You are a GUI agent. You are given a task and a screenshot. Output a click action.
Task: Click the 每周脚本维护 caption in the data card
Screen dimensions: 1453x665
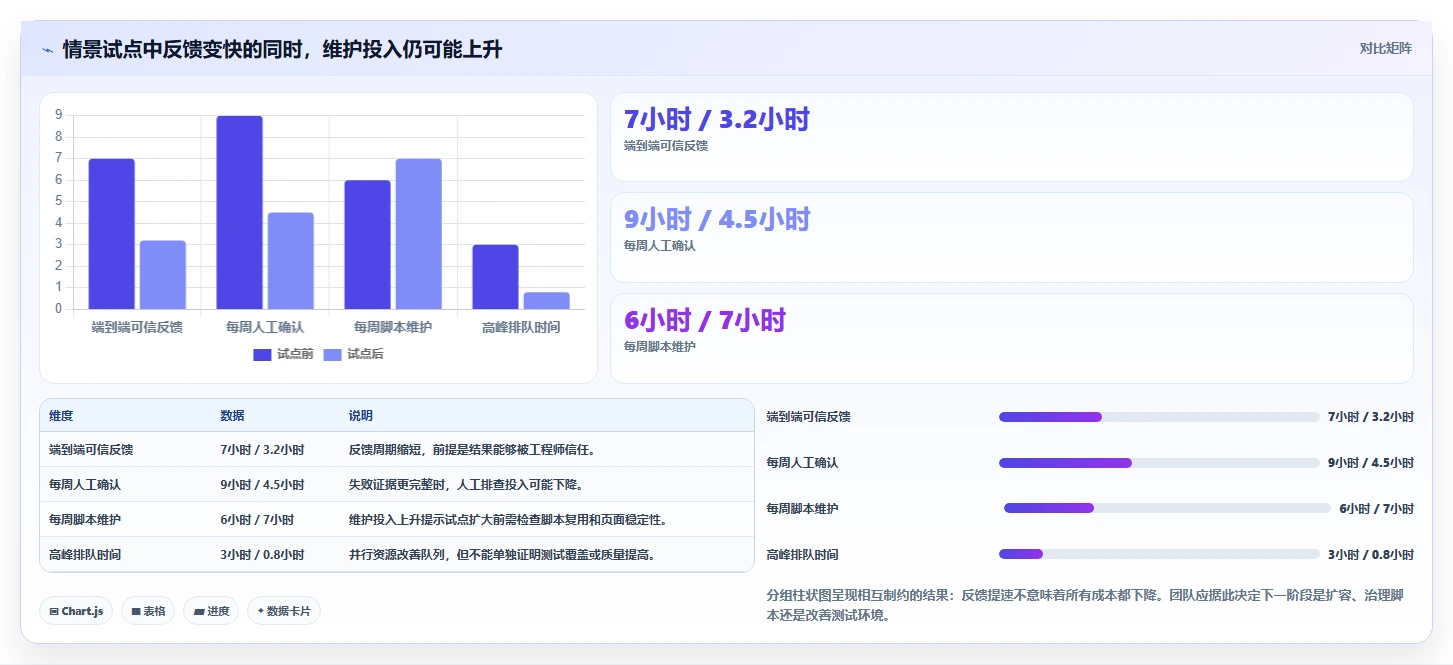tap(660, 347)
